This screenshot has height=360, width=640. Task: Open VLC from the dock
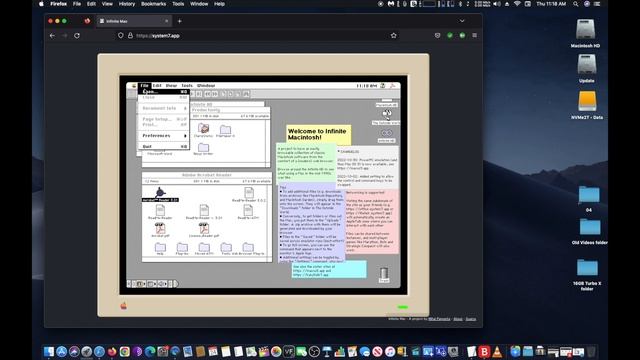pos(497,351)
